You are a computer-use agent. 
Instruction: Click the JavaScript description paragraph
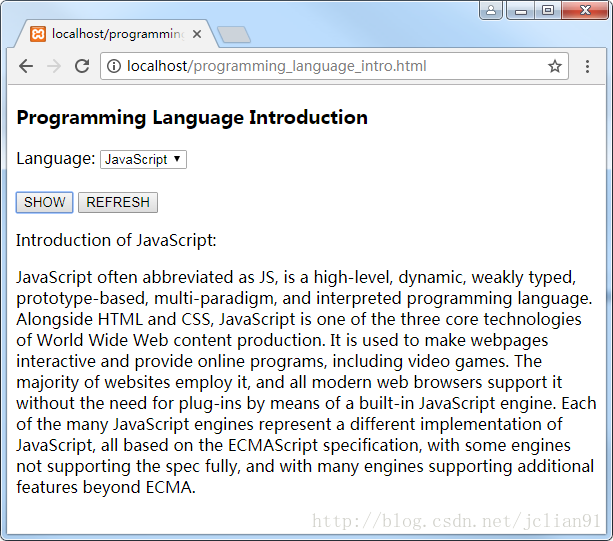click(x=306, y=382)
